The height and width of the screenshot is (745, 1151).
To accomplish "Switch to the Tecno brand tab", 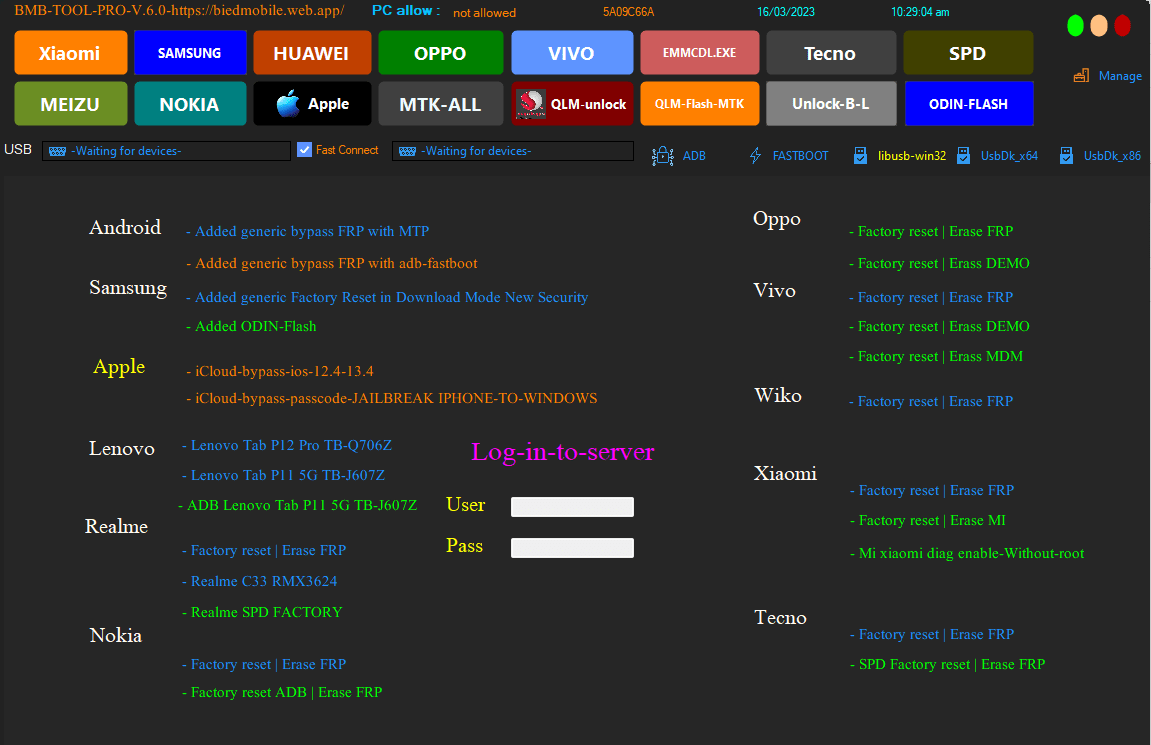I will pos(831,52).
